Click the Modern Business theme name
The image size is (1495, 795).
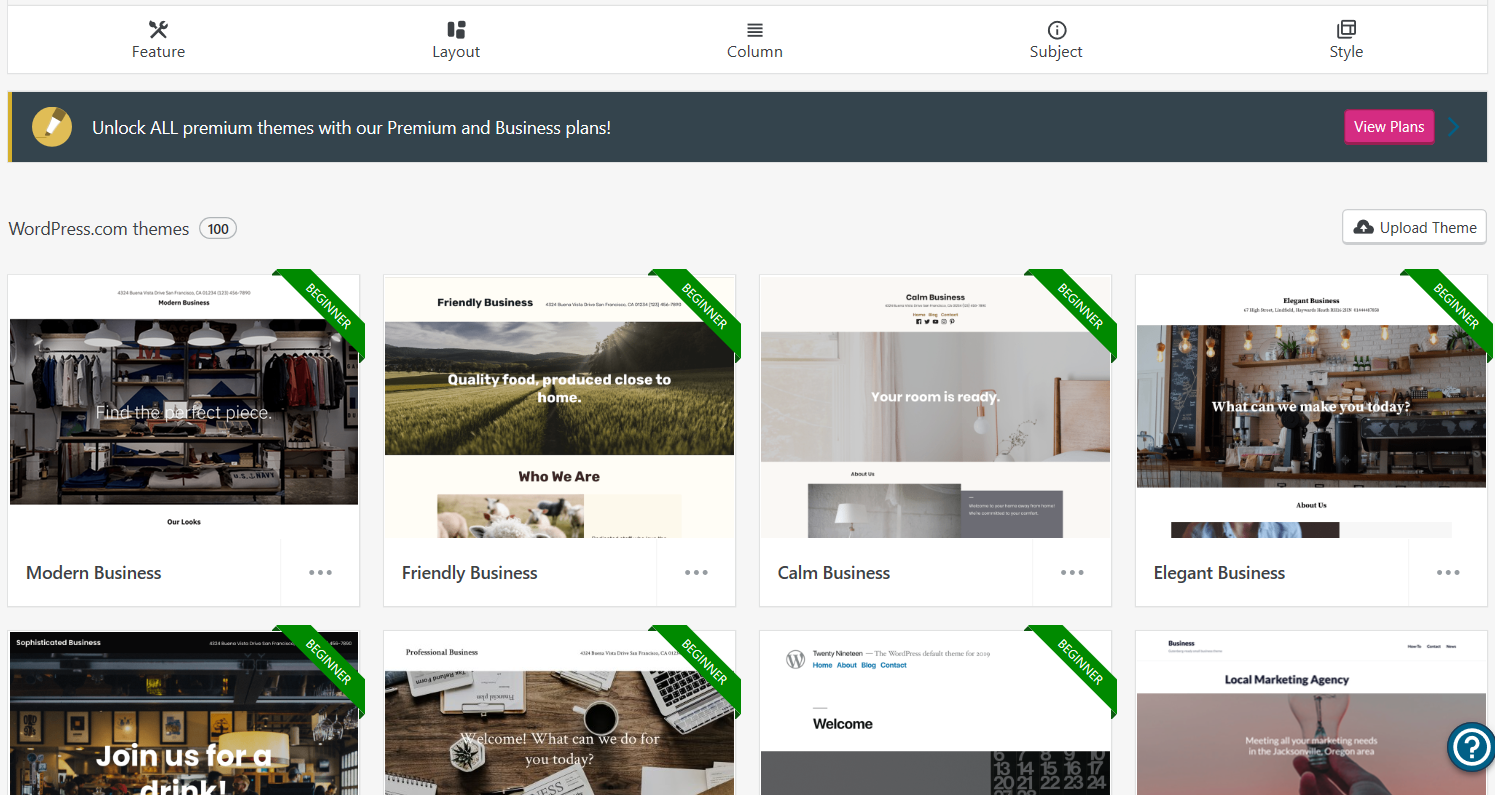93,573
